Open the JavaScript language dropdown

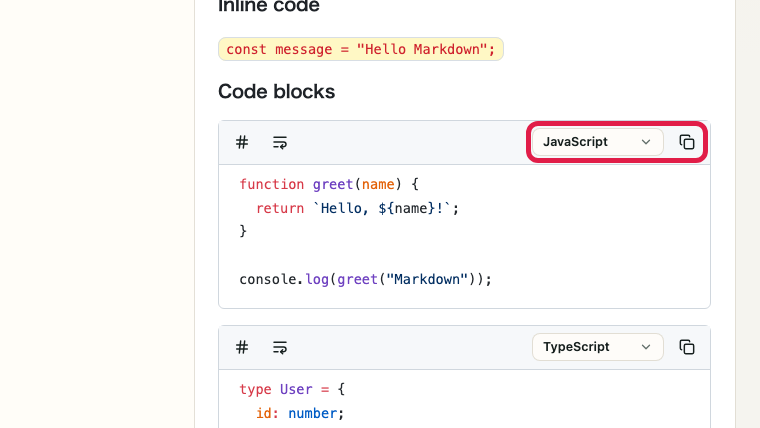click(x=597, y=142)
